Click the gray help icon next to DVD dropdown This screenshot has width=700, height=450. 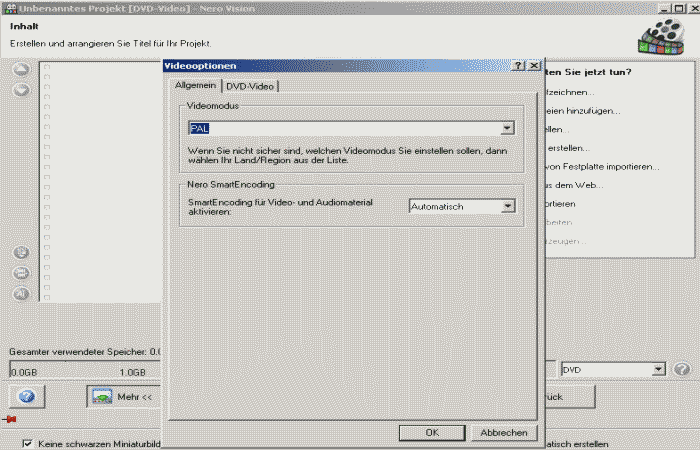682,370
